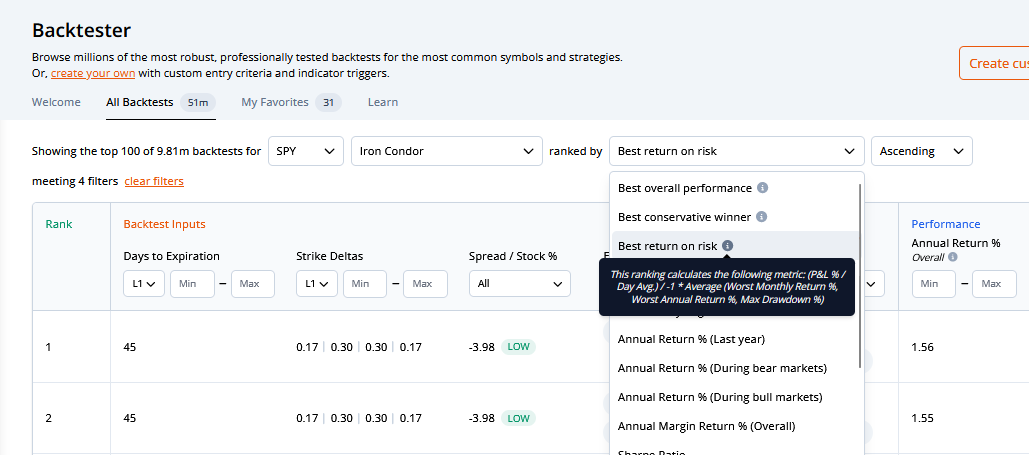Click info icon beside Best overall performance
1029x455 pixels.
point(762,188)
